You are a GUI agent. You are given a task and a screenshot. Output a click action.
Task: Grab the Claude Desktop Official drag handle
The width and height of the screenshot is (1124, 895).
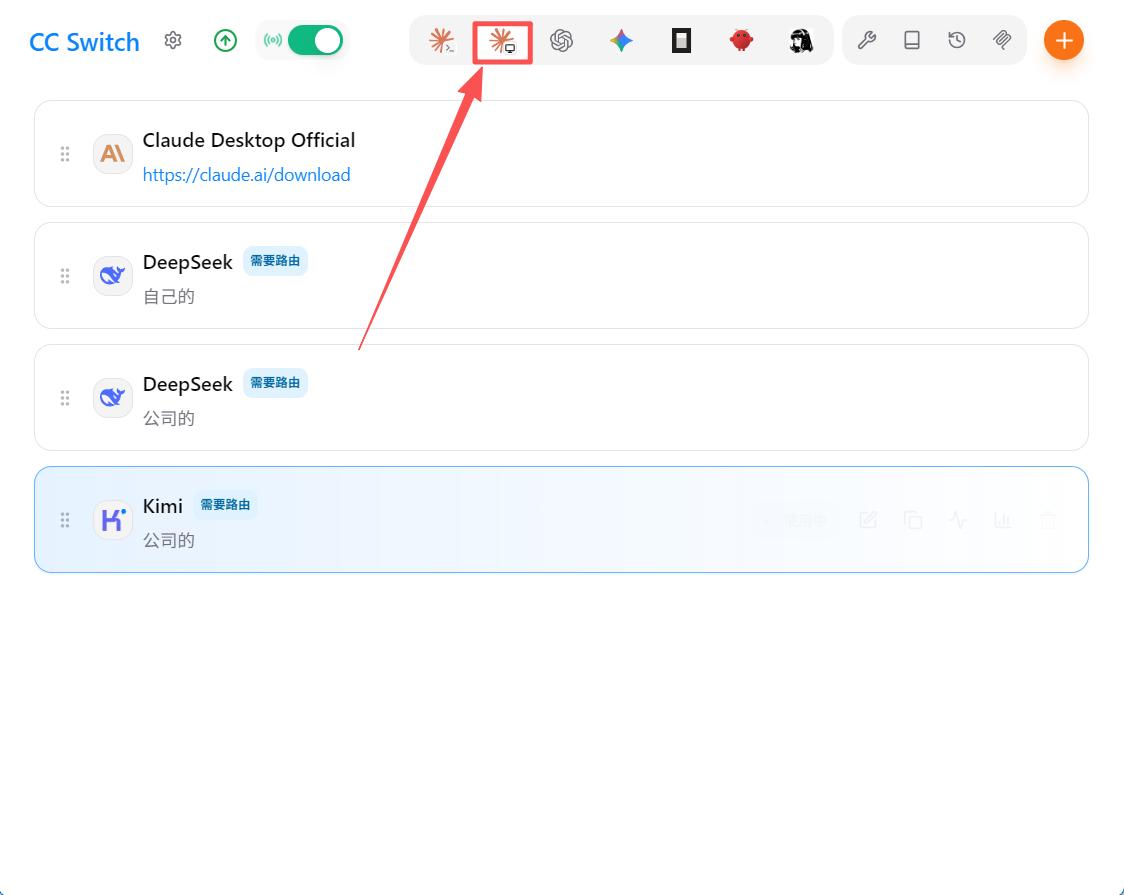[x=65, y=154]
